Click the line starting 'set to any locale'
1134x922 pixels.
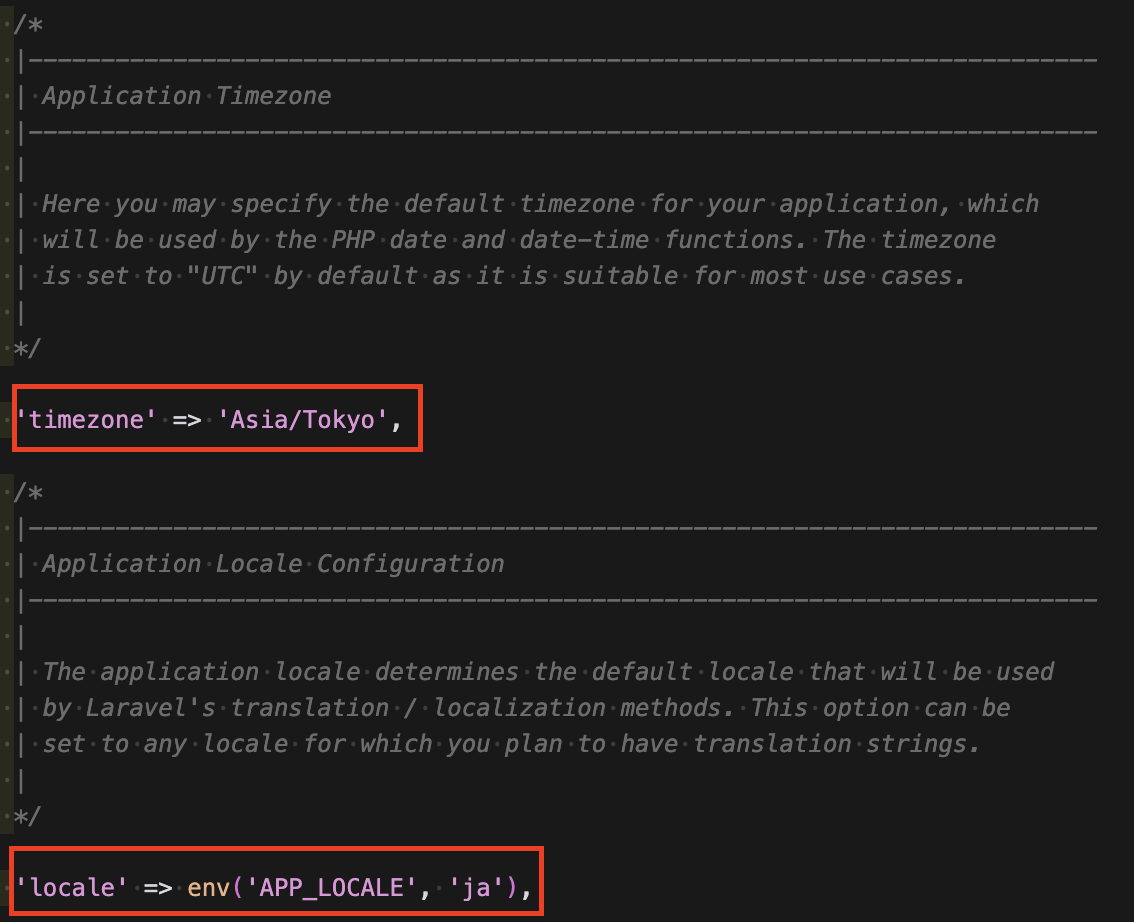pyautogui.click(x=511, y=744)
